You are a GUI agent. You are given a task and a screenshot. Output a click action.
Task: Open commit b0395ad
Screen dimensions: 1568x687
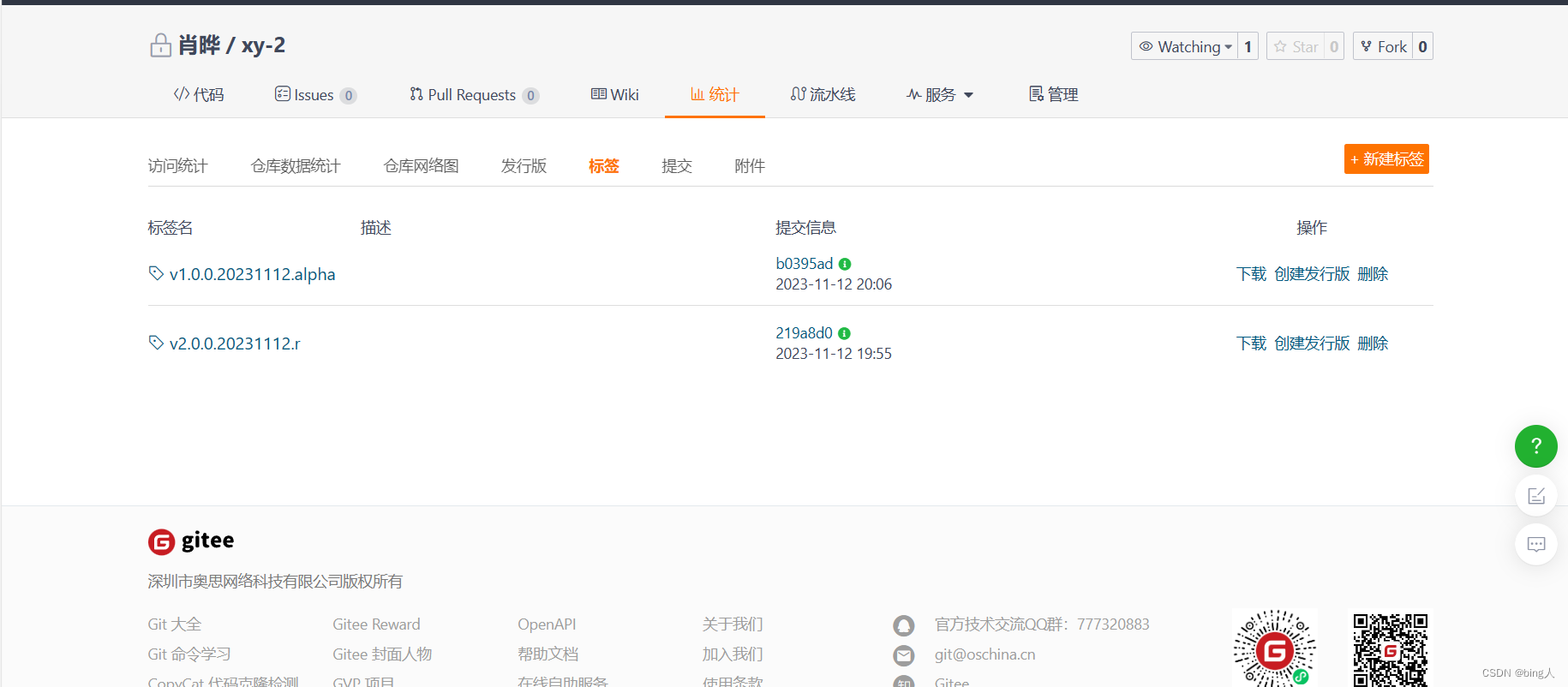(x=804, y=264)
